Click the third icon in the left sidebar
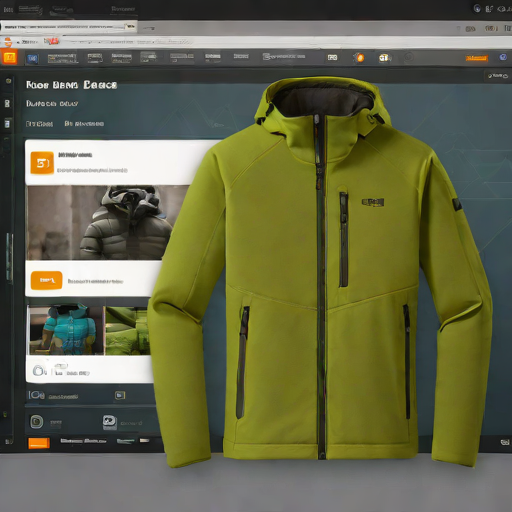This screenshot has height=512, width=512. point(7,124)
